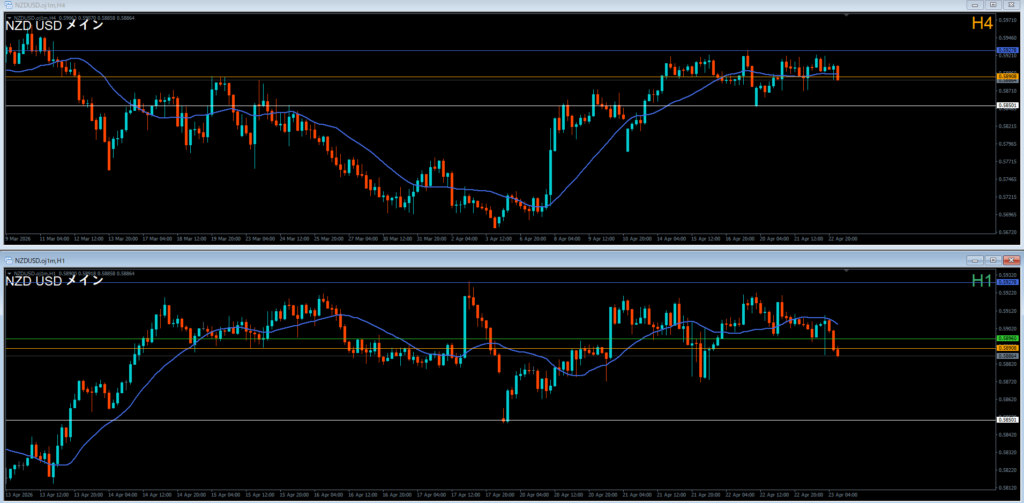
Task: Click the green 0.58960 price tag on H1 chart
Action: click(x=1007, y=339)
